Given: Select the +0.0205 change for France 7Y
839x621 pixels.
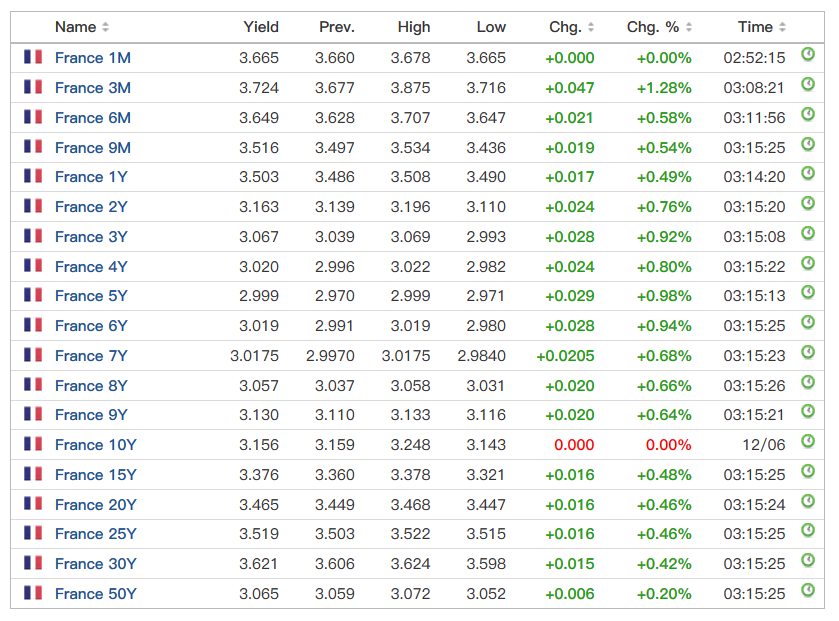Looking at the screenshot, I should pos(566,356).
